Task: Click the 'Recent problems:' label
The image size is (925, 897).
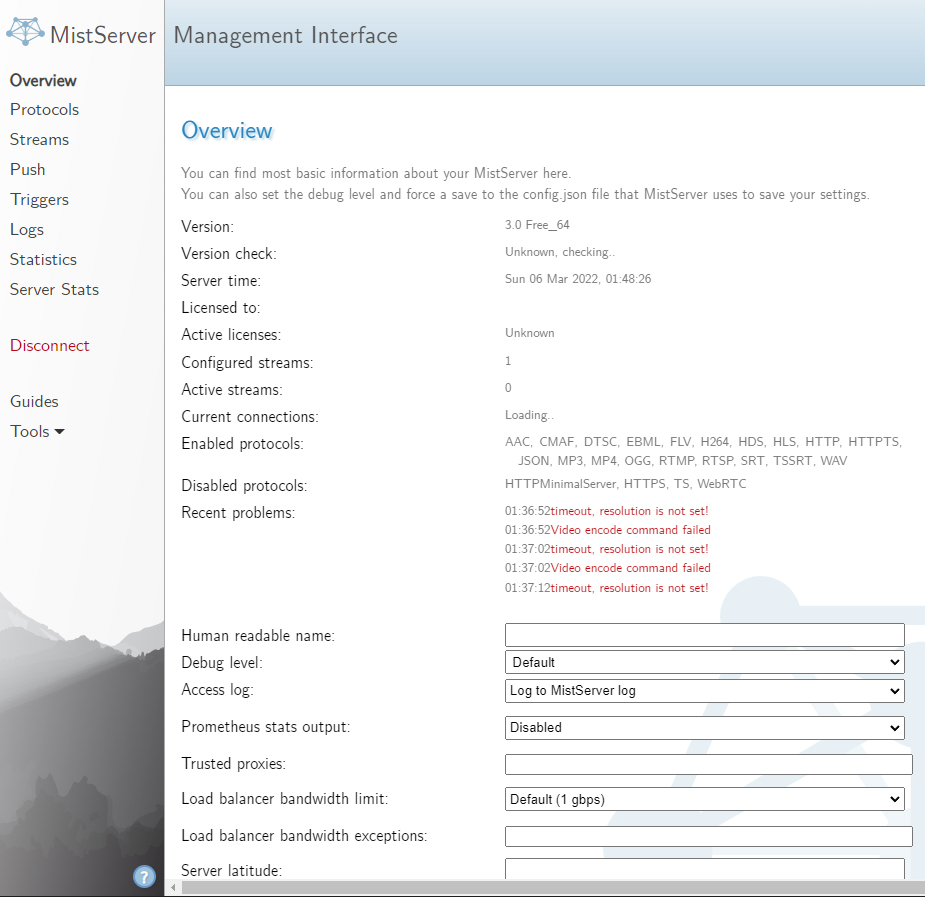Action: tap(238, 512)
